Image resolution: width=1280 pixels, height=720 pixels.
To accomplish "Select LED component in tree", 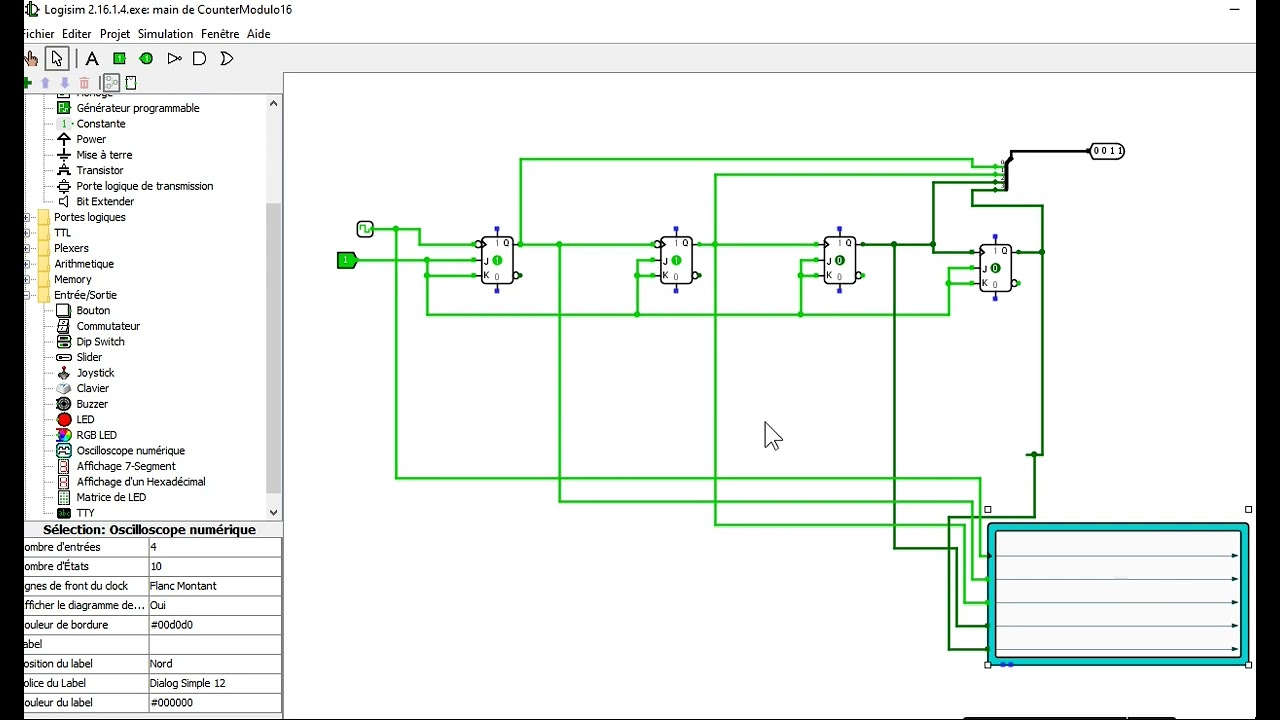I will pos(85,419).
